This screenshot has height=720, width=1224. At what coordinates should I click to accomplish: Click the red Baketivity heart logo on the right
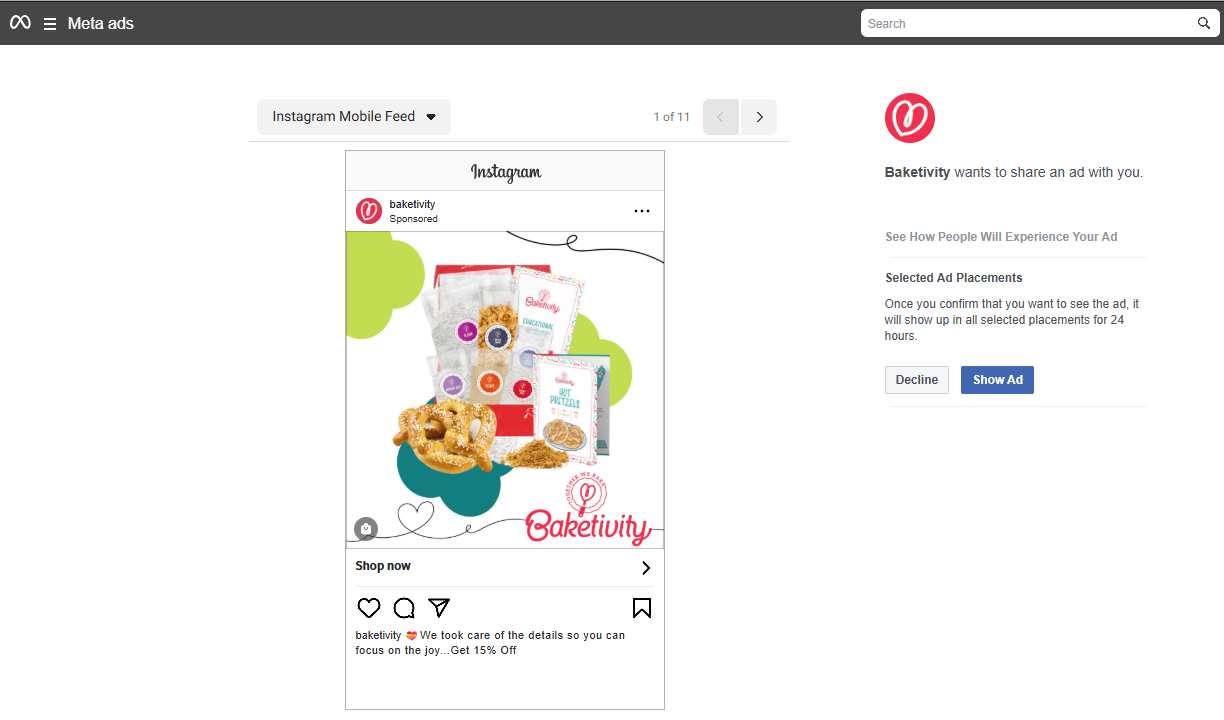[x=910, y=118]
